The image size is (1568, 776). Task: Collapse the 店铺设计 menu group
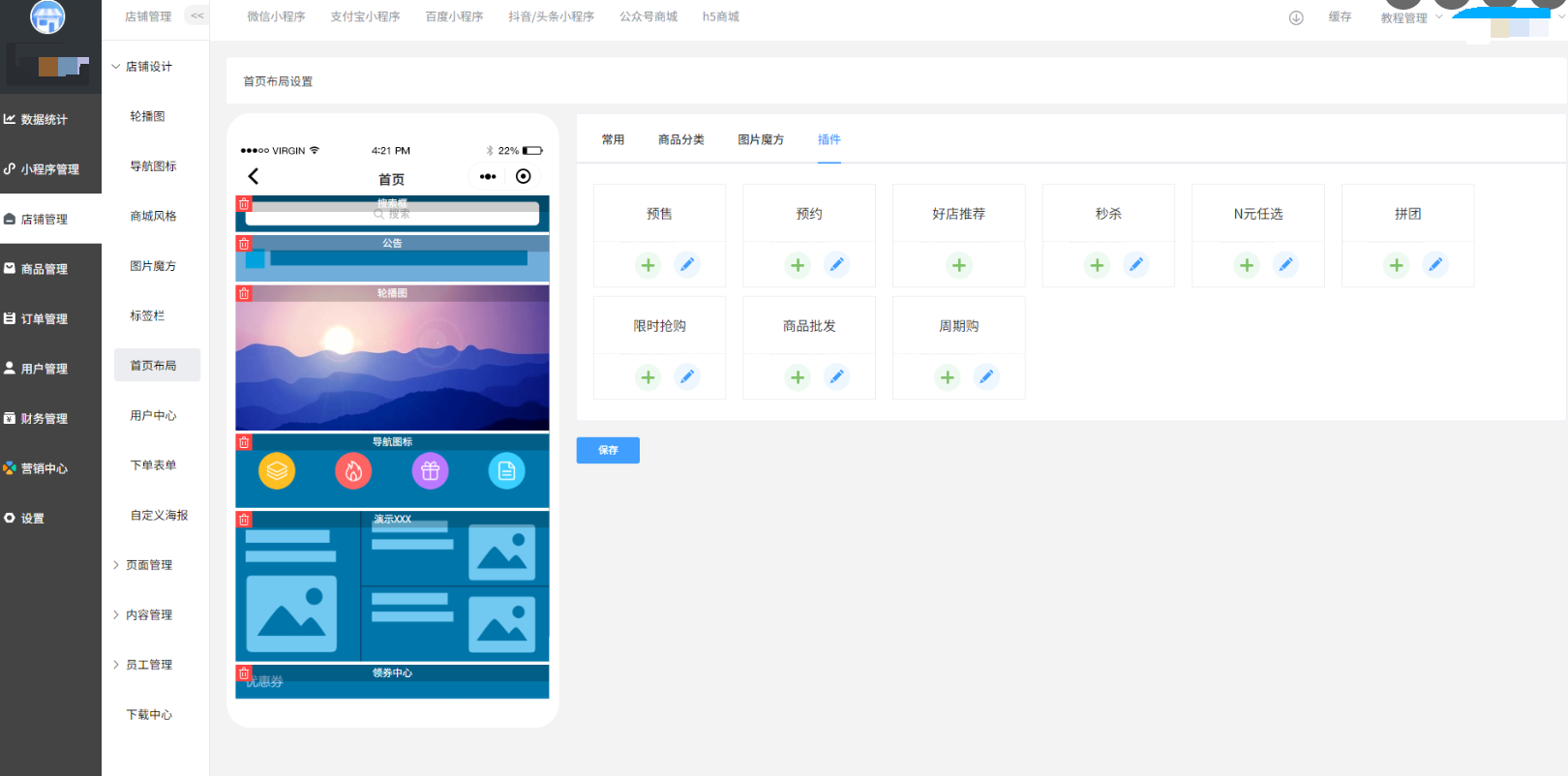[x=148, y=67]
